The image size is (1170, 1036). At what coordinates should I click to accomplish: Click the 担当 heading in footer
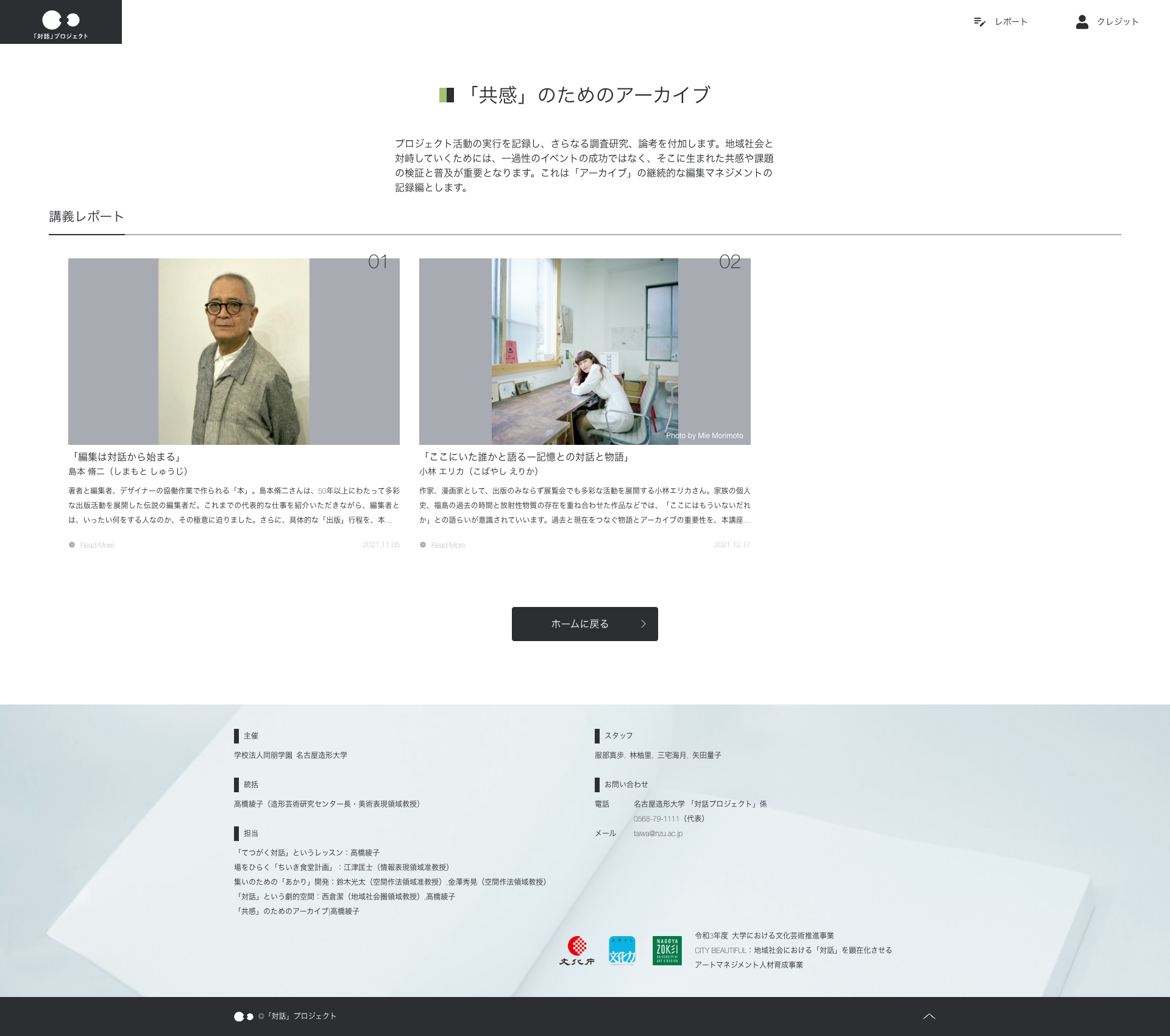(251, 833)
